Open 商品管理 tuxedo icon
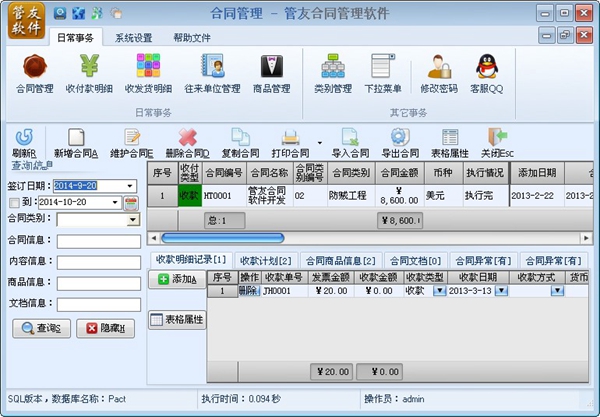This screenshot has width=600, height=417. point(272,74)
